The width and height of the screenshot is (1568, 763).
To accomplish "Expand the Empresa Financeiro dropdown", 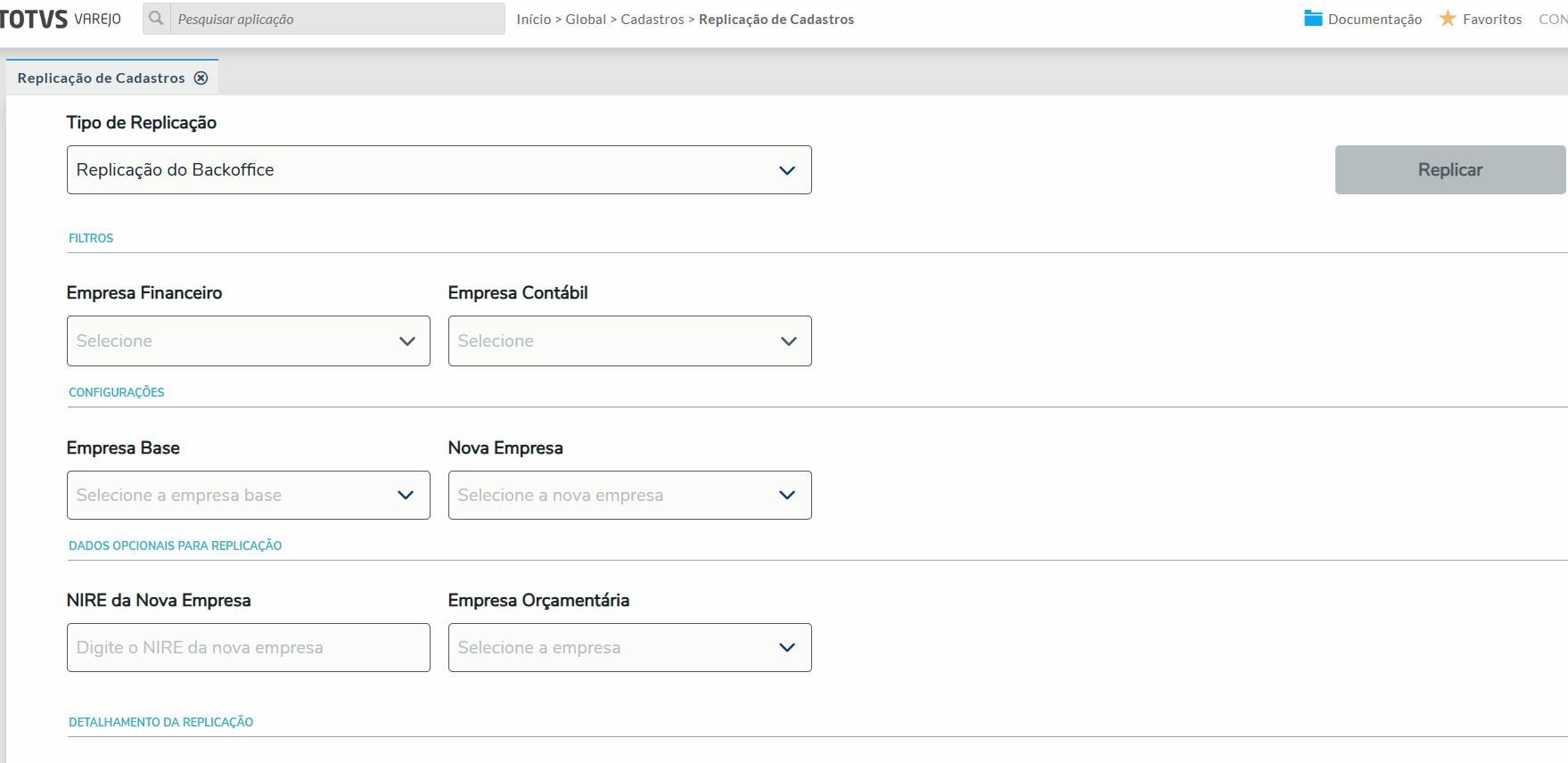I will pos(248,341).
